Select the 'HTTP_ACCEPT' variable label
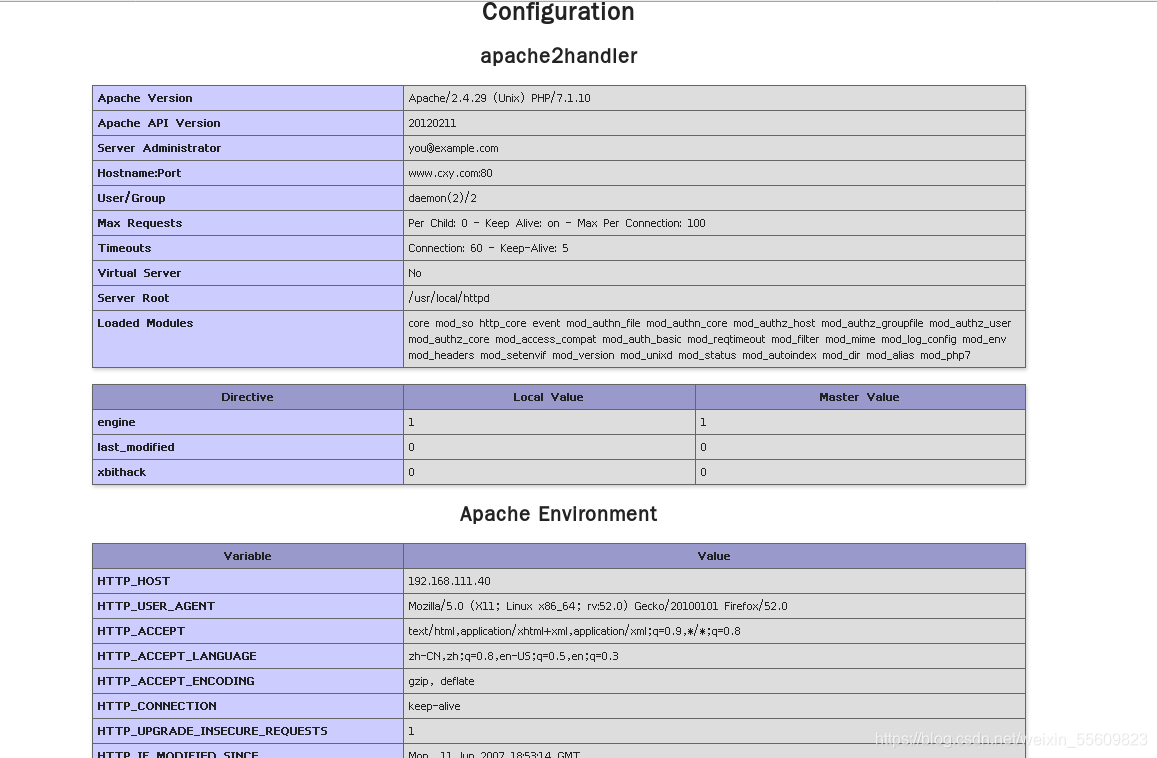The height and width of the screenshot is (758, 1157). point(141,632)
